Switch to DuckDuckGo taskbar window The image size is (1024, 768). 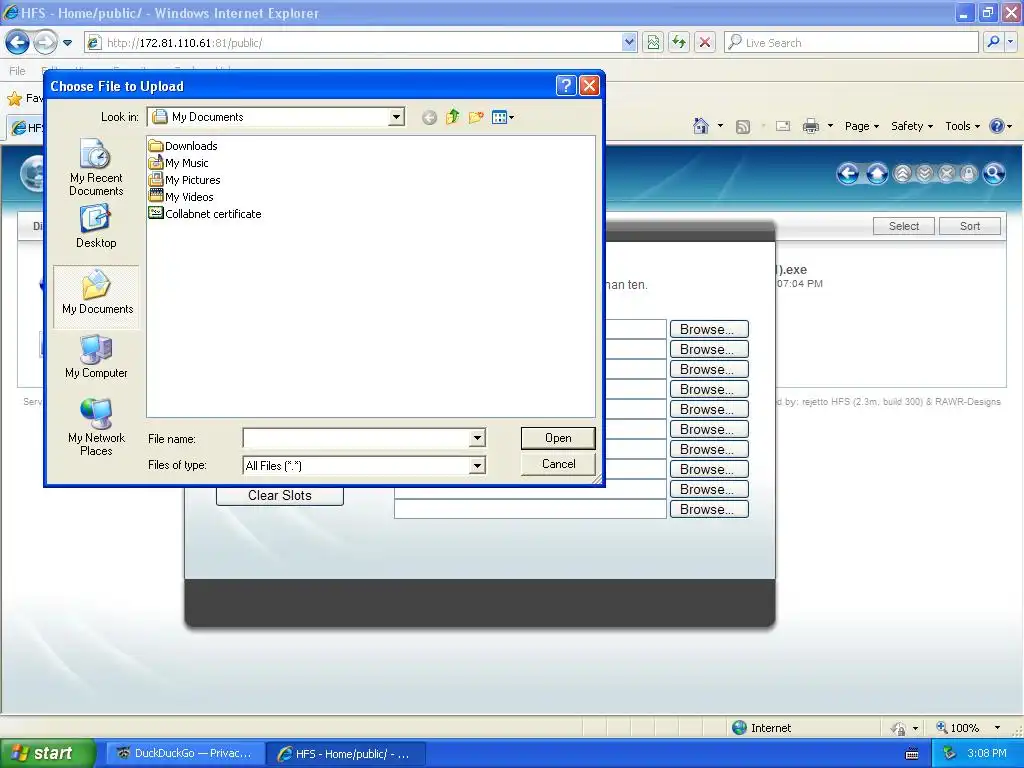pyautogui.click(x=185, y=753)
